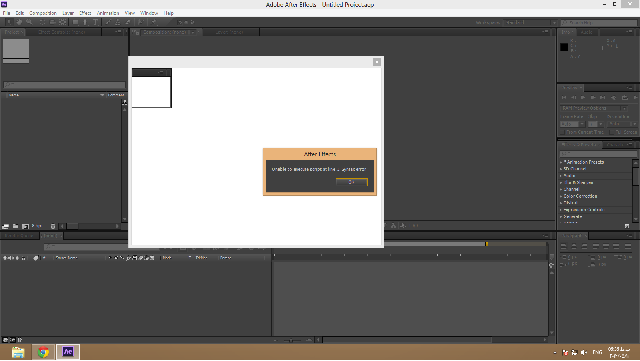Select the Zoom magnifier tool

pos(29,22)
